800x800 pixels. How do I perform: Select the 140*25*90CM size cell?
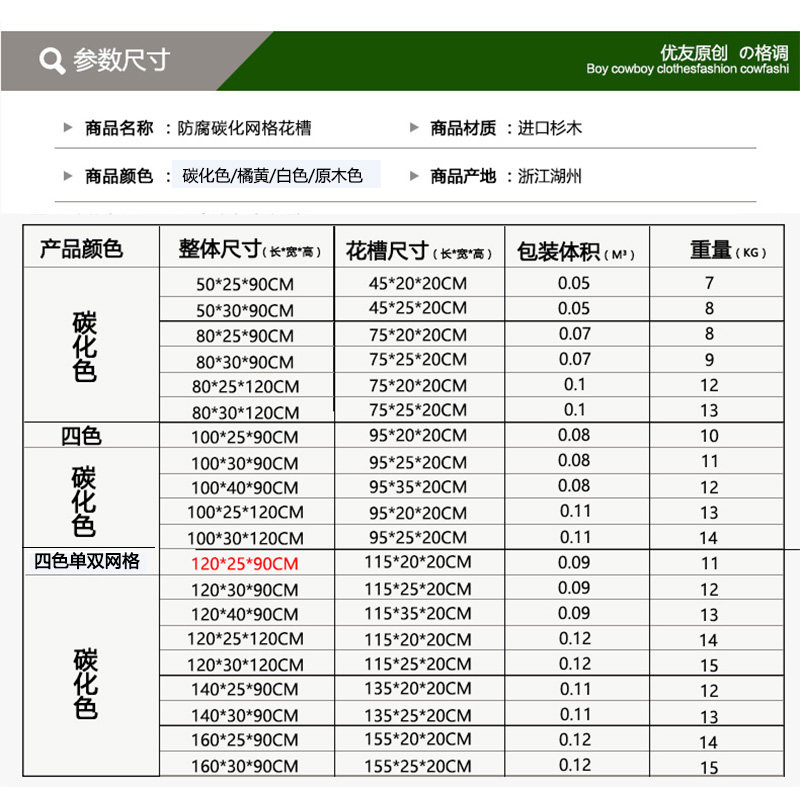(245, 689)
